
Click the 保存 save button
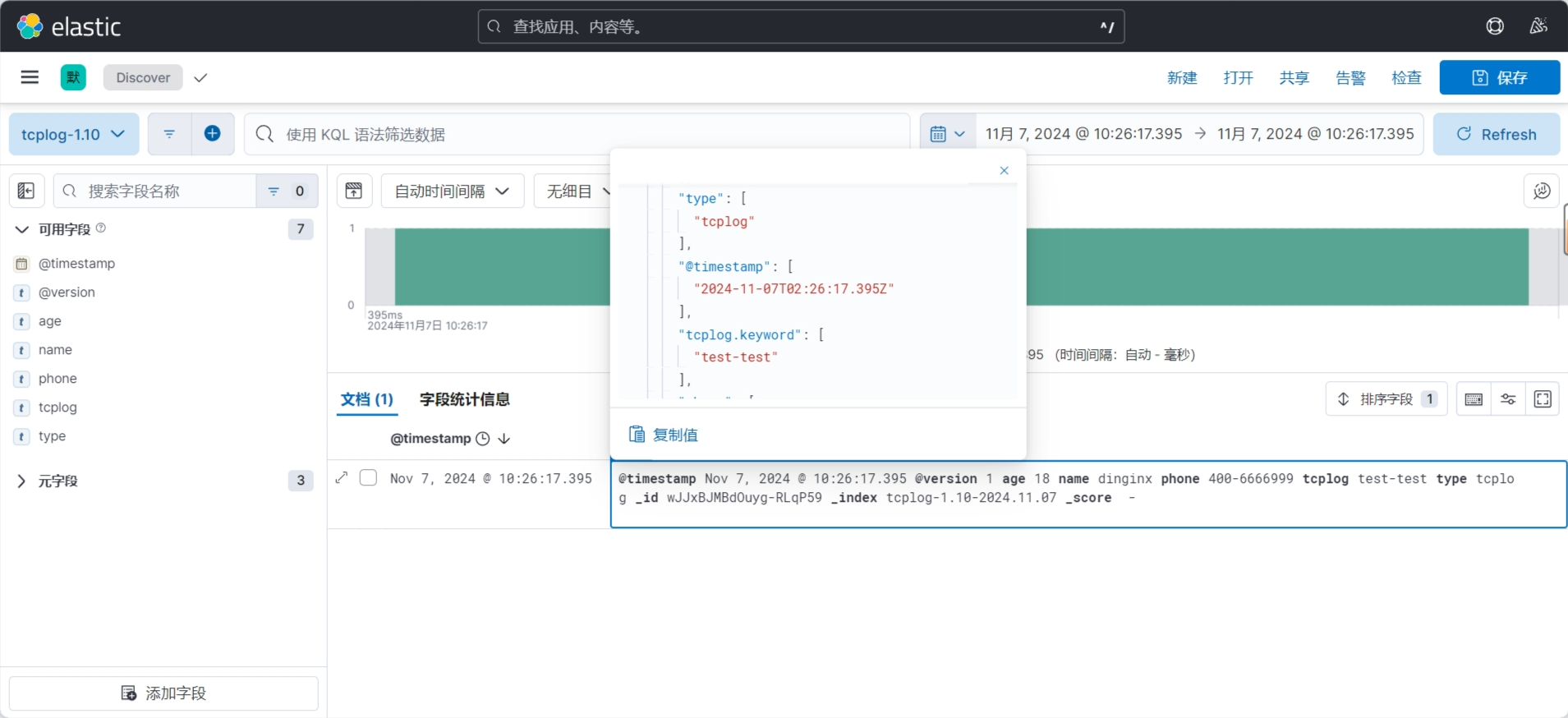click(x=1499, y=77)
